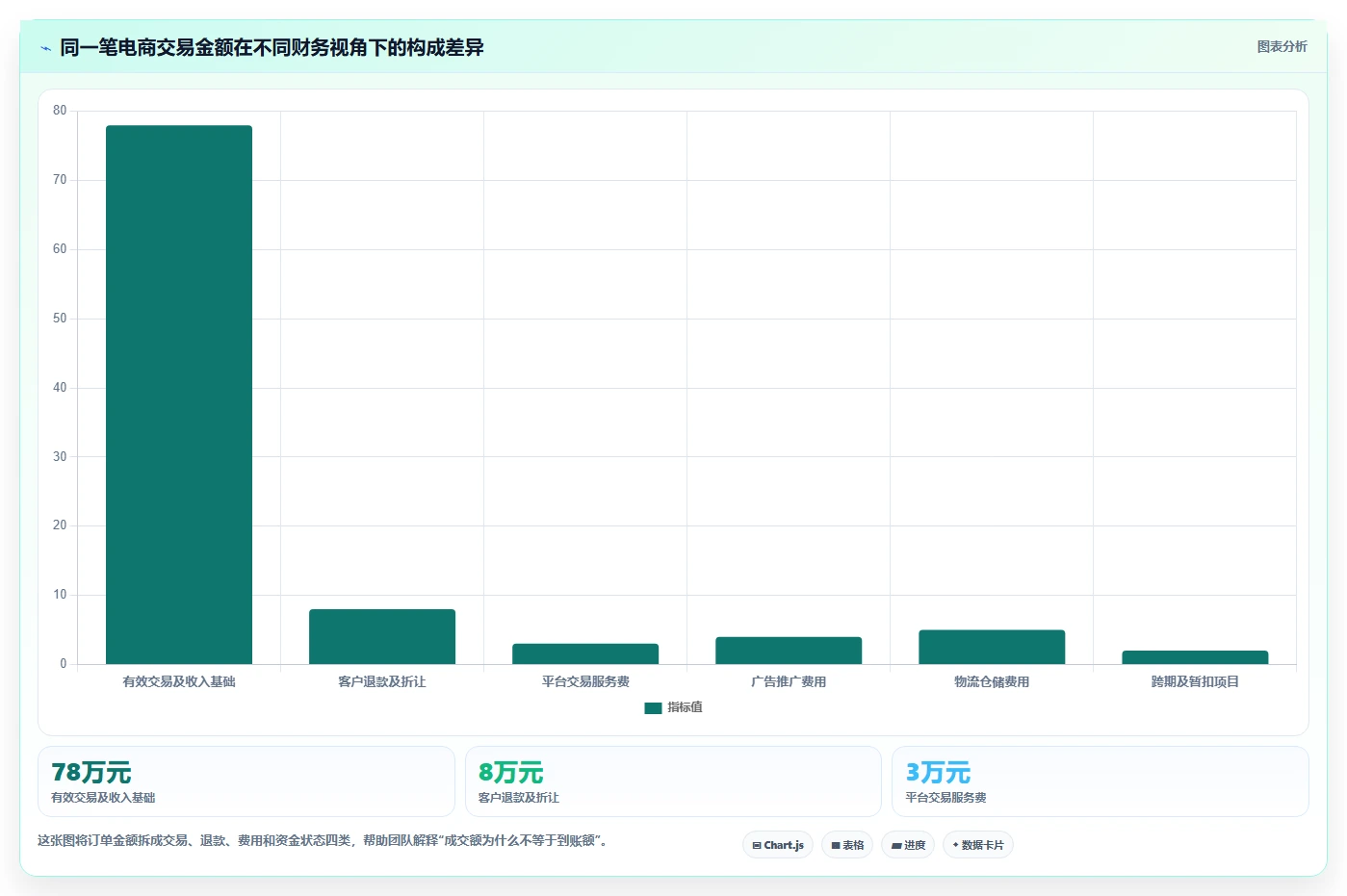
Task: Click the y-axis tick label 50
Action: pyautogui.click(x=60, y=319)
